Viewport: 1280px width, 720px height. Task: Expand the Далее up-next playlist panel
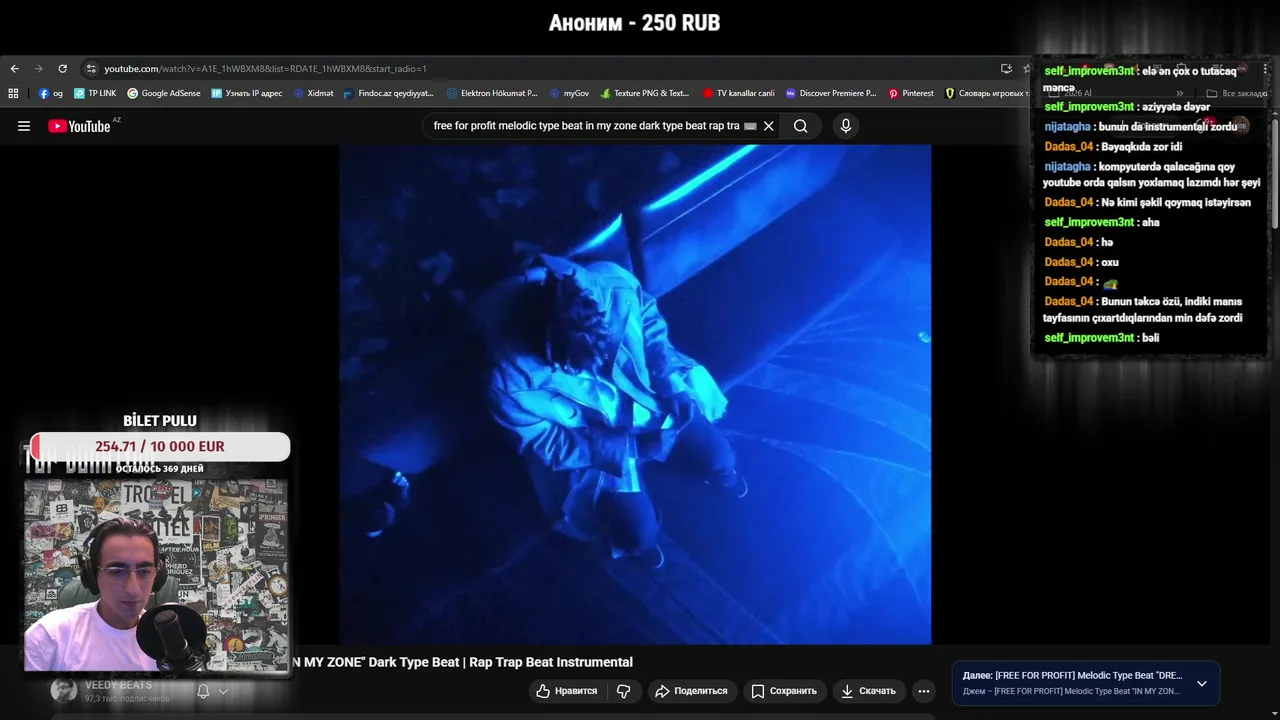[1202, 683]
